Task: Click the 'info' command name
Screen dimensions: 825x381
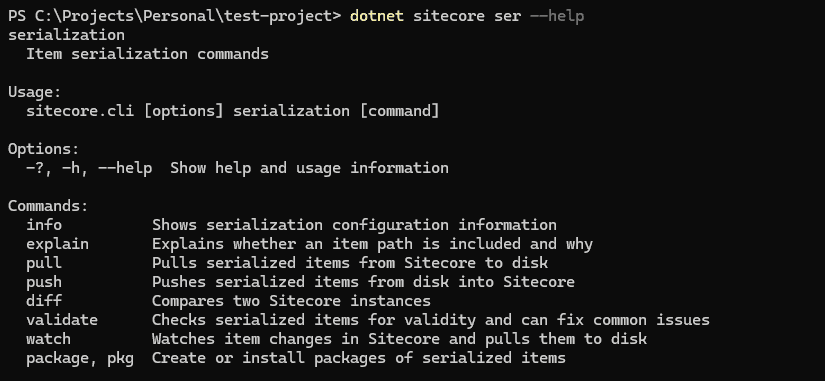Action: coord(44,225)
